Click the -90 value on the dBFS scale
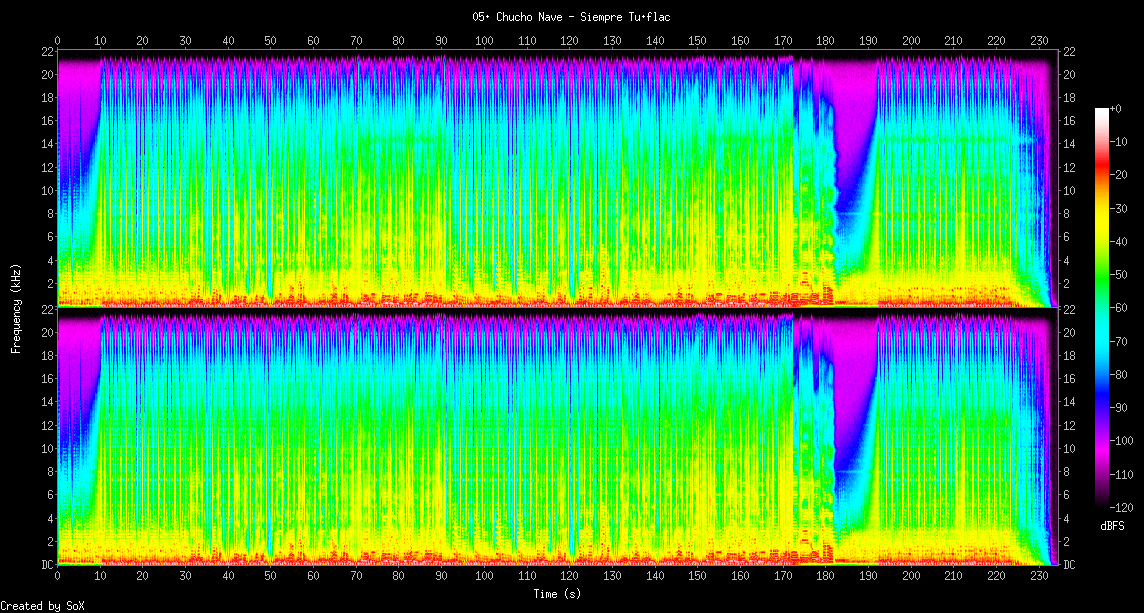1144x613 pixels. pyautogui.click(x=1123, y=407)
